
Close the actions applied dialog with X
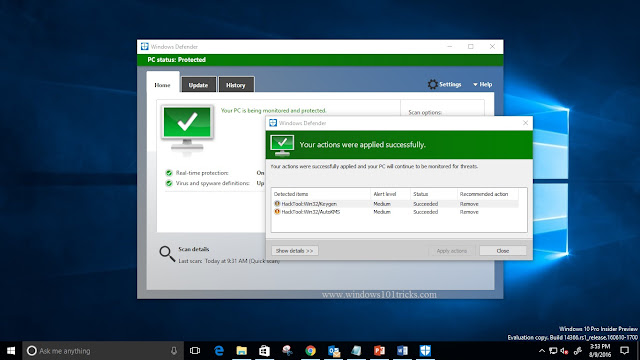(525, 123)
